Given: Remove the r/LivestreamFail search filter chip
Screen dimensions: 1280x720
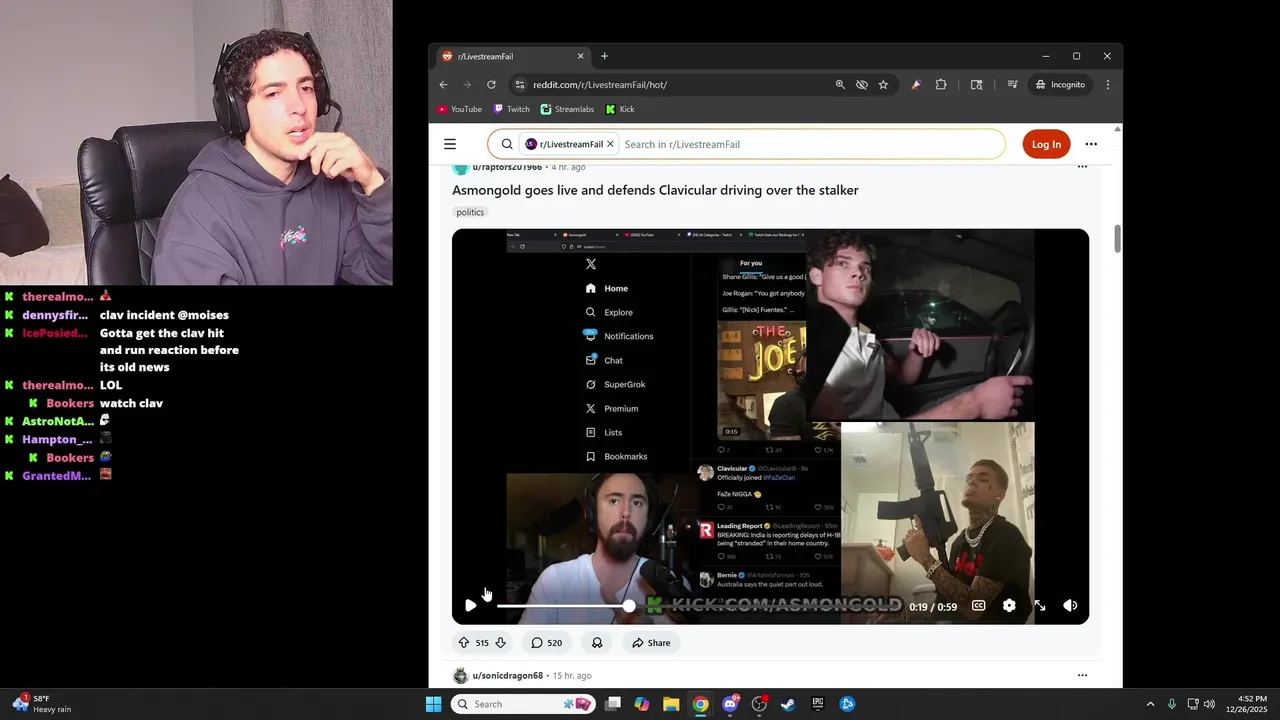Looking at the screenshot, I should 610,144.
